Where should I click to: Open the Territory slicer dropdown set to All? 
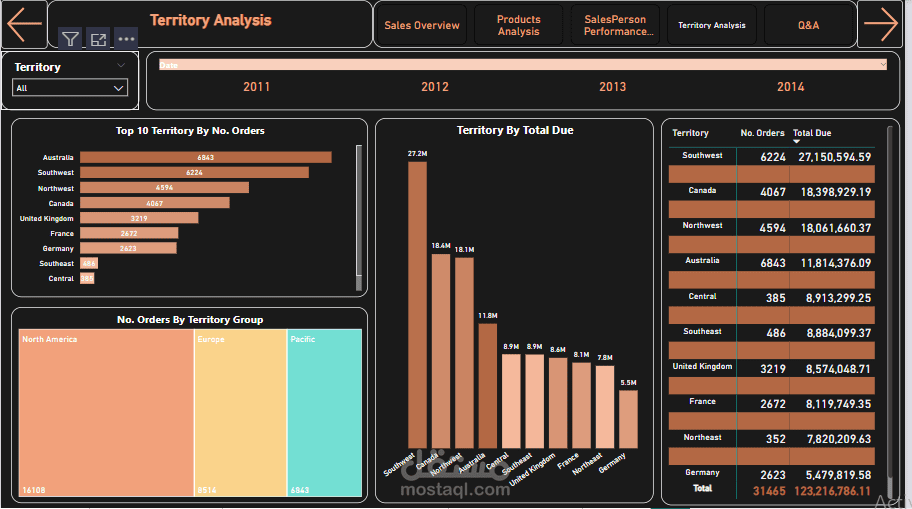[70, 88]
